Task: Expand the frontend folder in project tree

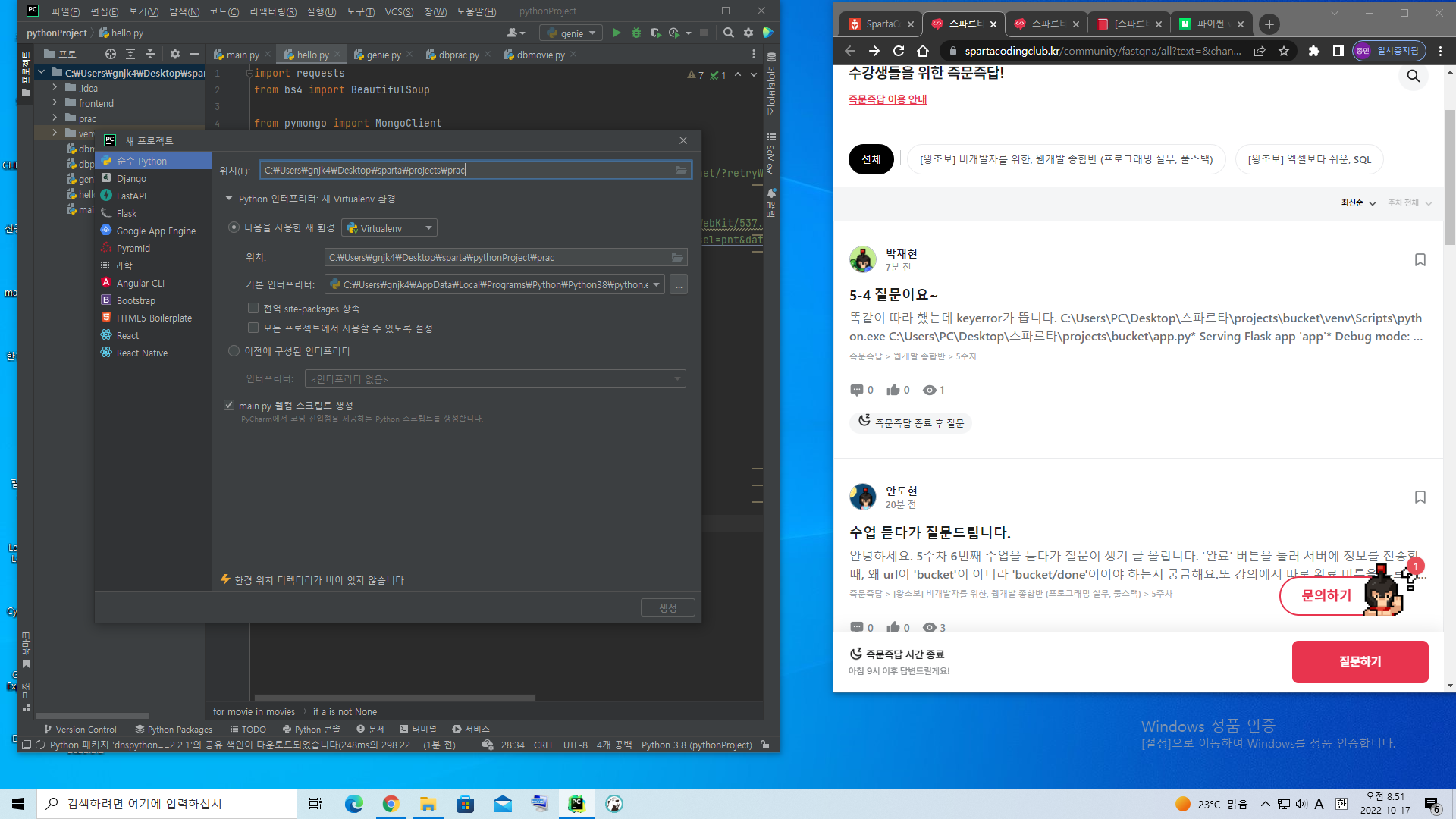Action: pos(55,103)
